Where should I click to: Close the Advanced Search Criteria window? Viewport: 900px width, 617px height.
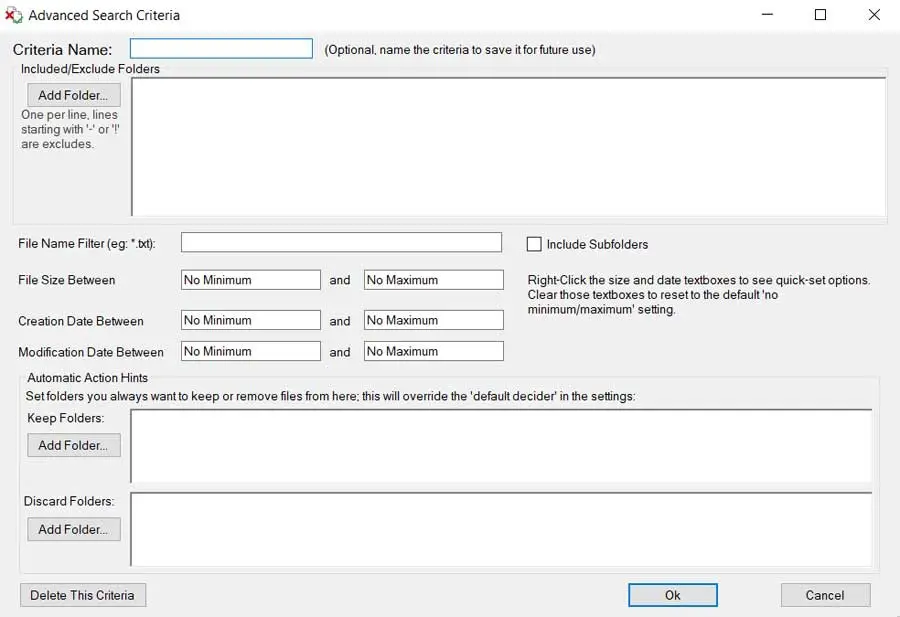click(873, 15)
